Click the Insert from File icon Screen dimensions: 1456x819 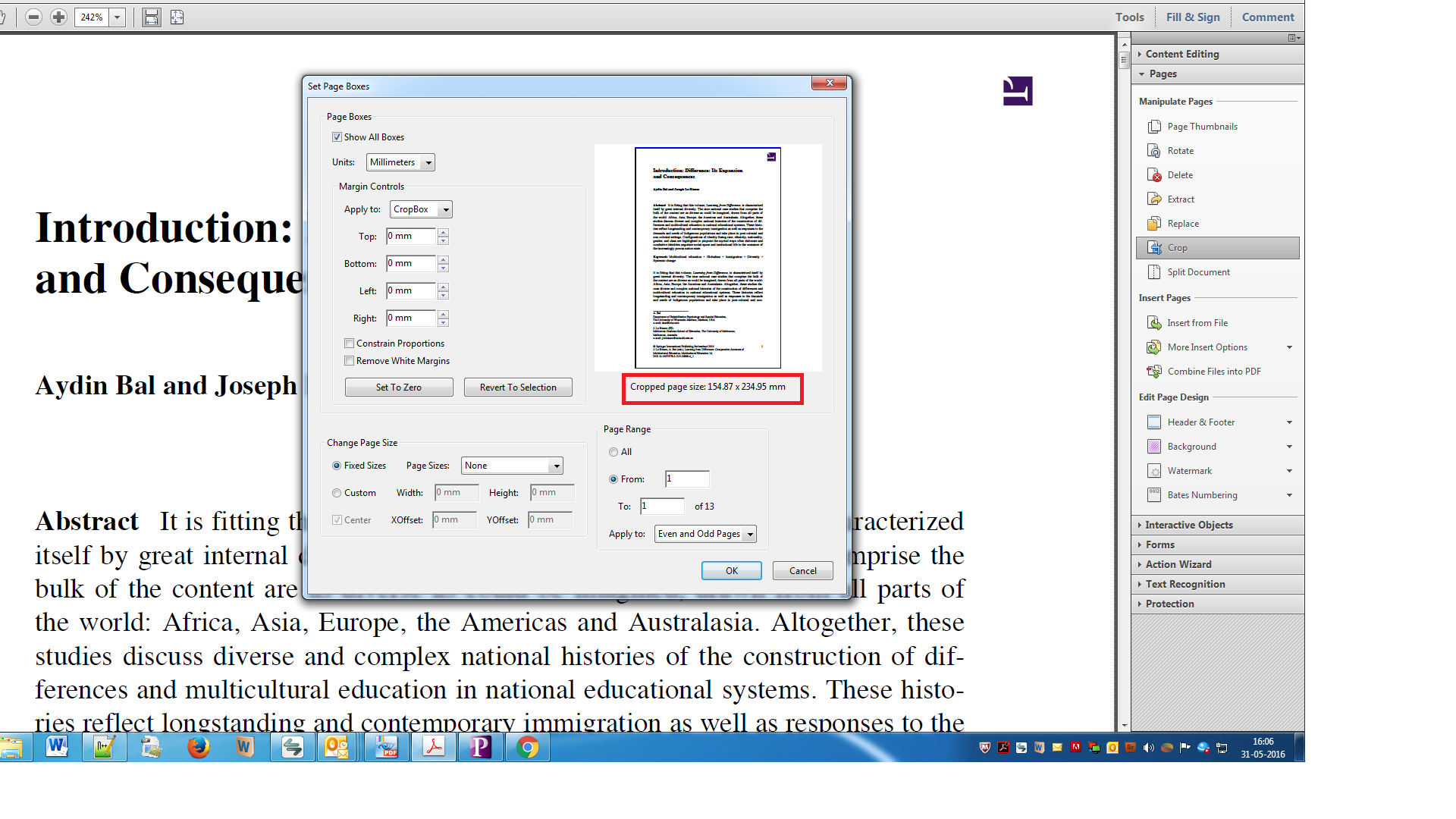coord(1154,323)
